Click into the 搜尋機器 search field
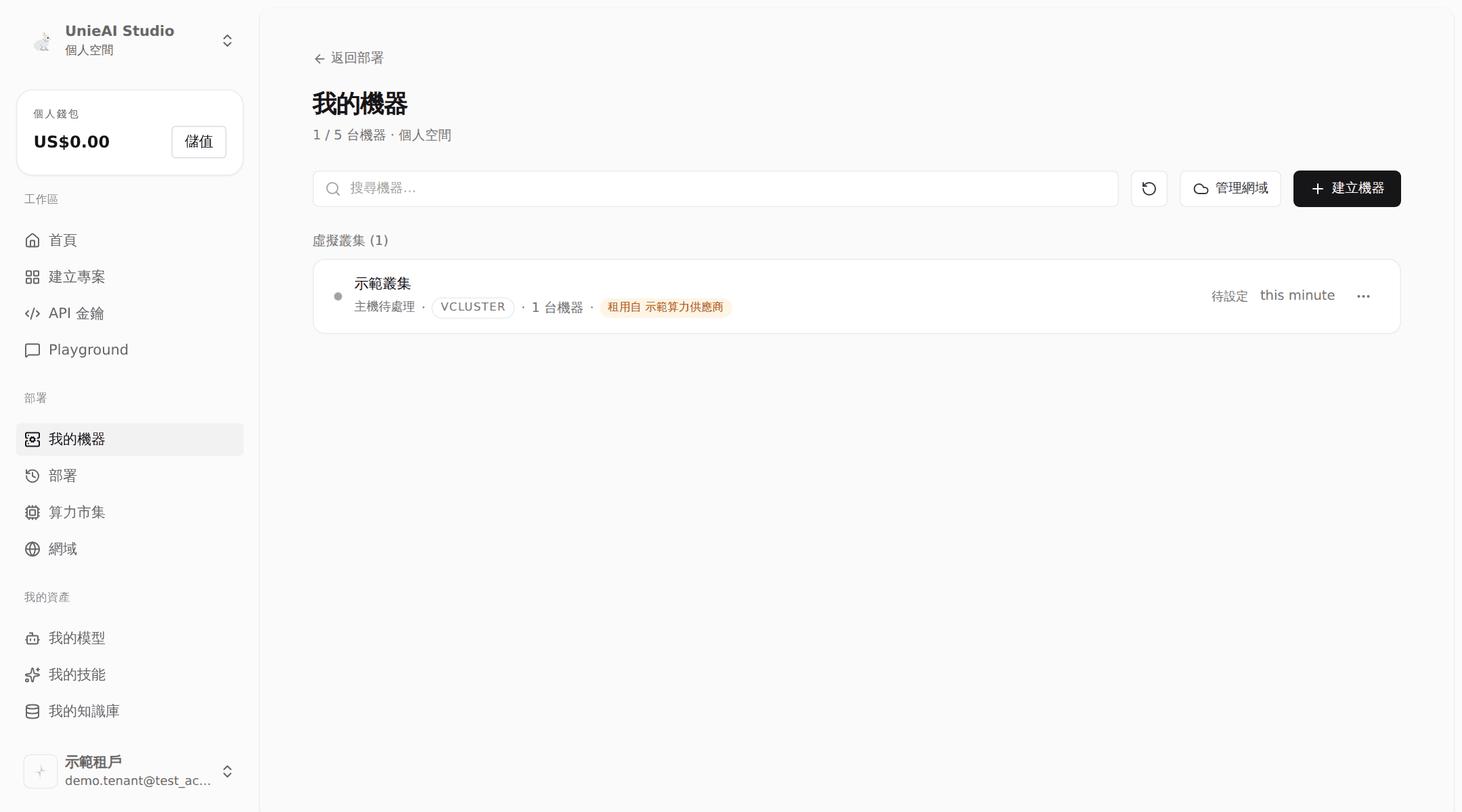Viewport: 1462px width, 812px height. (x=715, y=189)
